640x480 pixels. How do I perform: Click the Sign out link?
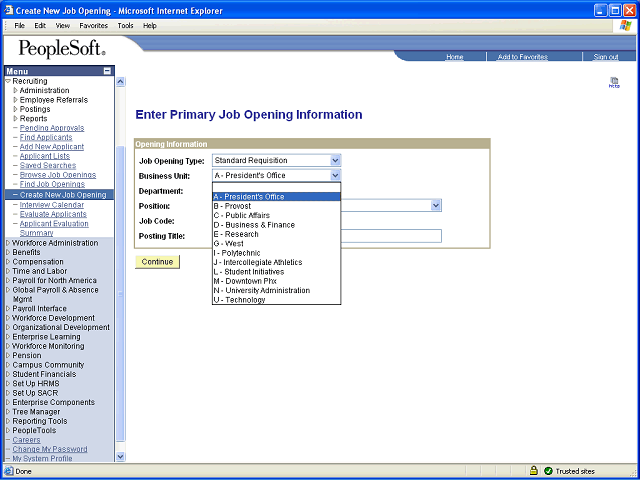coord(606,57)
